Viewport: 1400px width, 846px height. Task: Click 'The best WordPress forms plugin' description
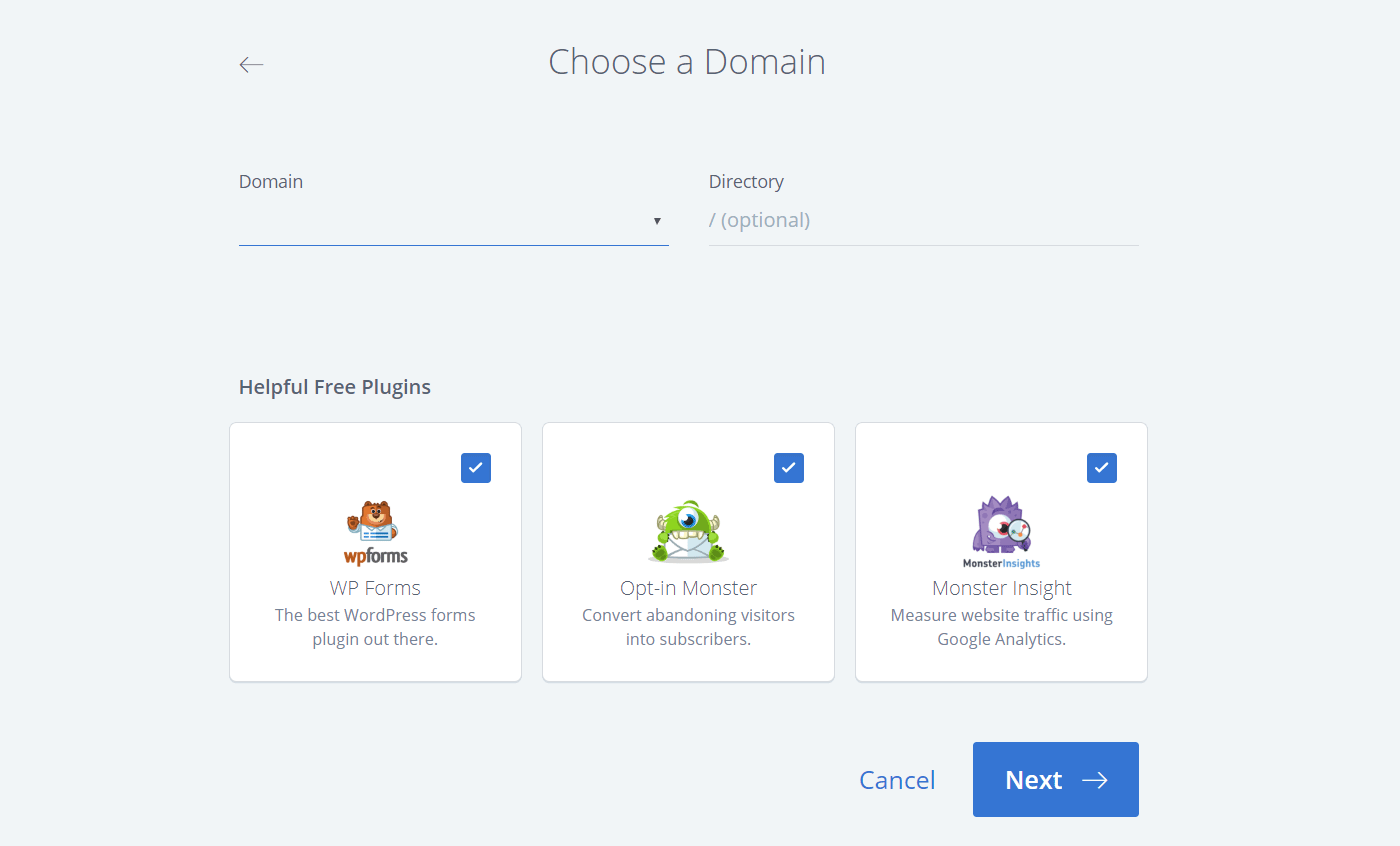375,627
